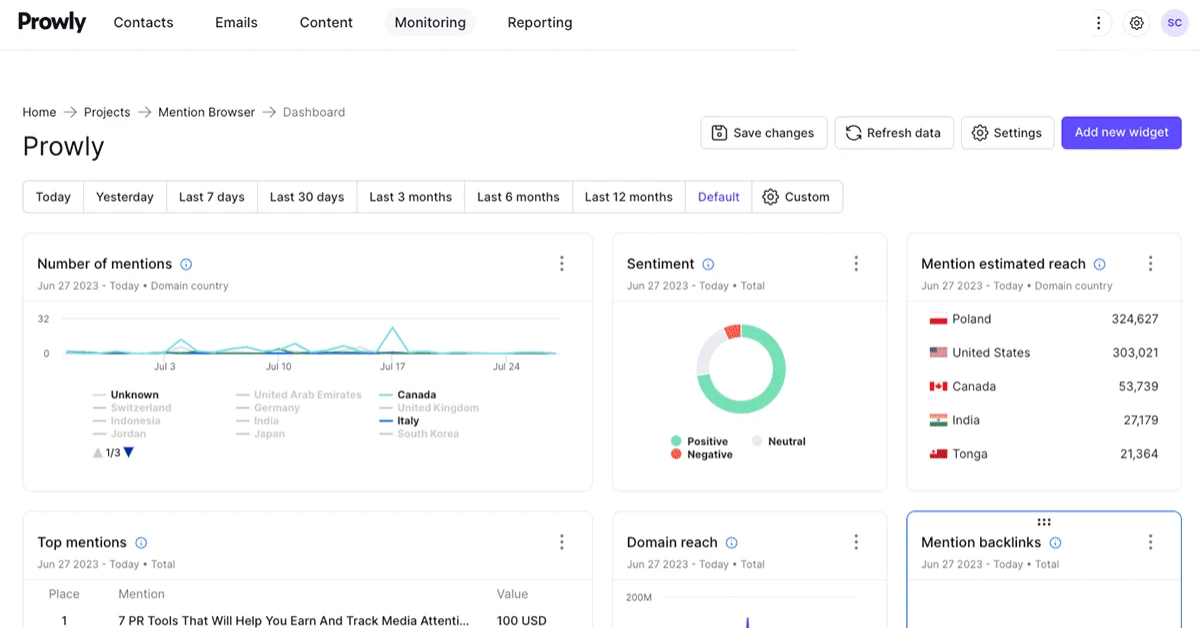Select the Yesterday date range

click(125, 197)
